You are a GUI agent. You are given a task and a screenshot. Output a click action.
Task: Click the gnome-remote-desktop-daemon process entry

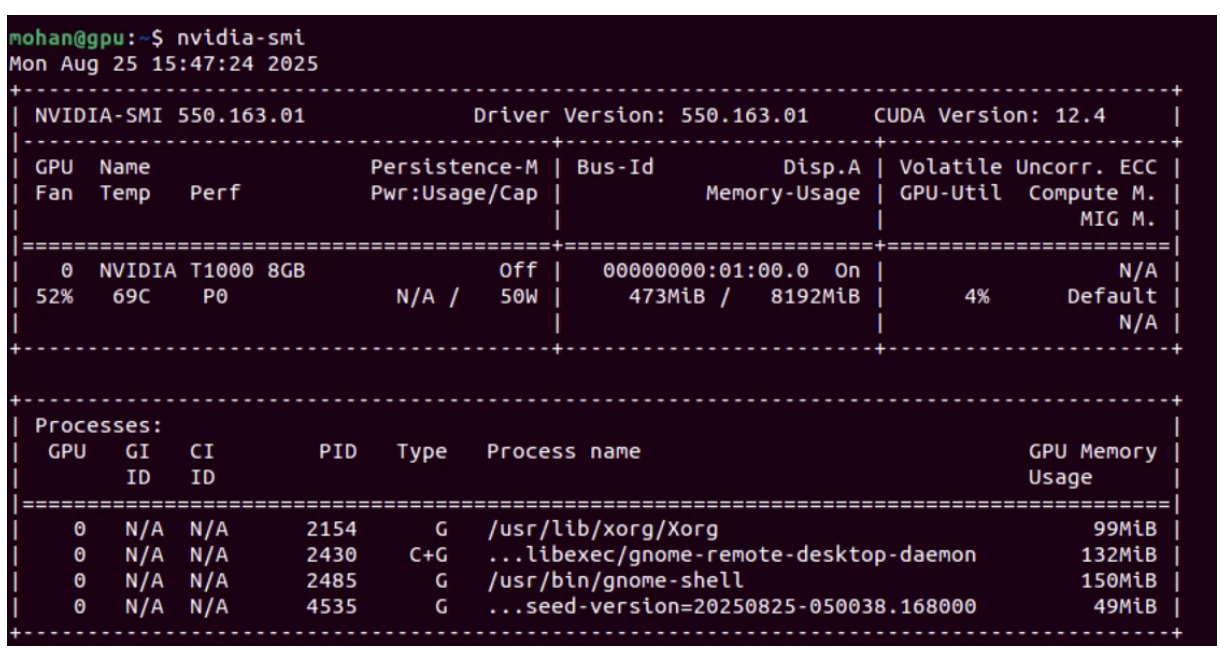(x=731, y=554)
